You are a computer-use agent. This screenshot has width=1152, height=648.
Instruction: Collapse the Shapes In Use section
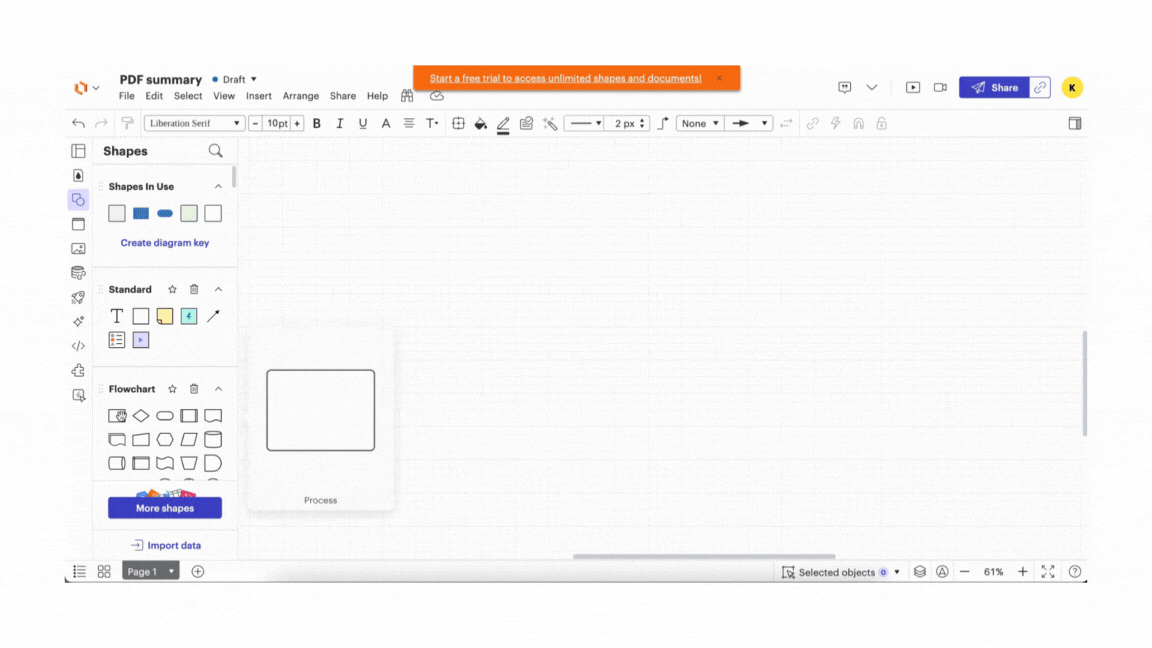point(218,187)
